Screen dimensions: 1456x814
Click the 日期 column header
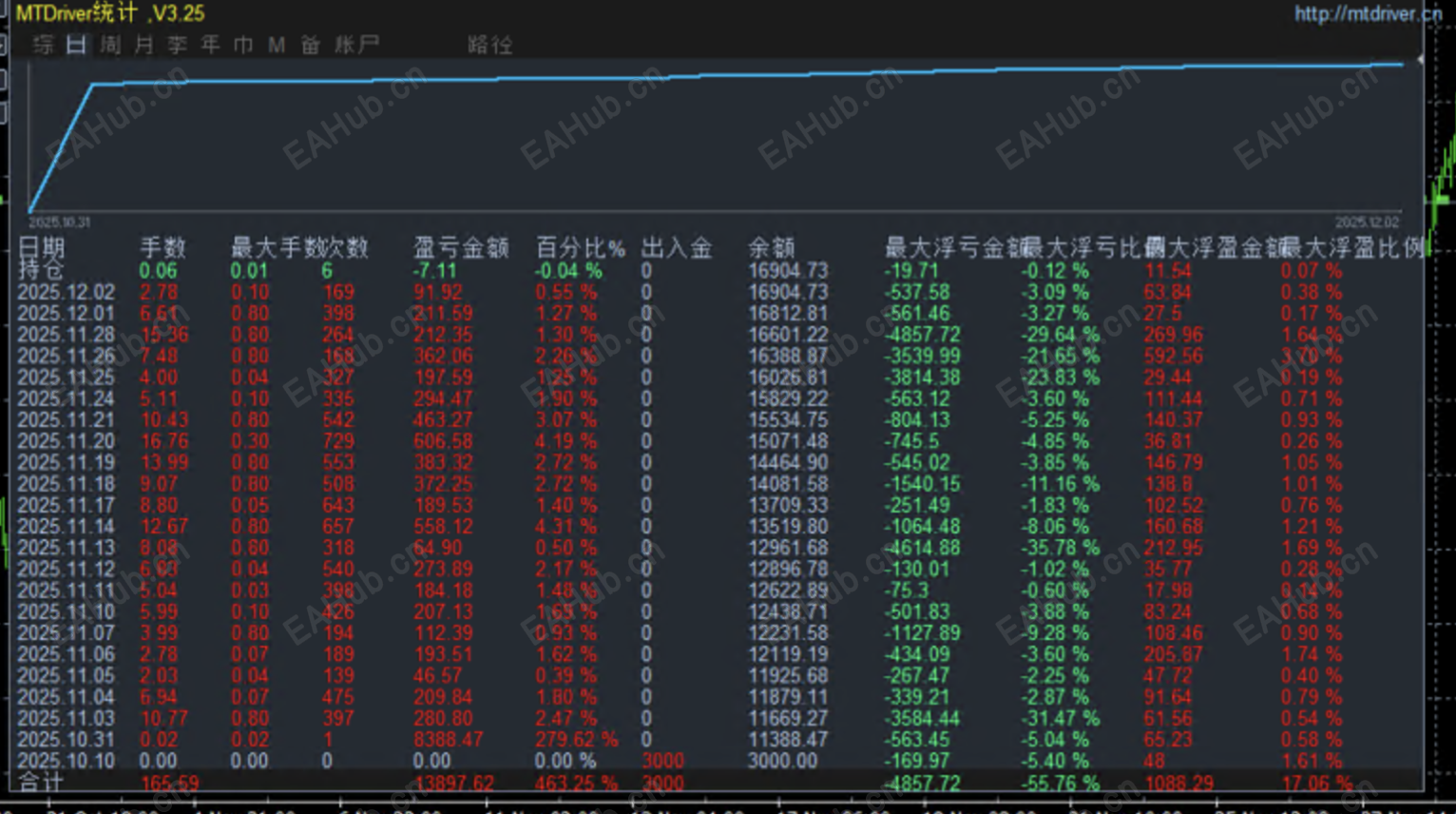41,248
